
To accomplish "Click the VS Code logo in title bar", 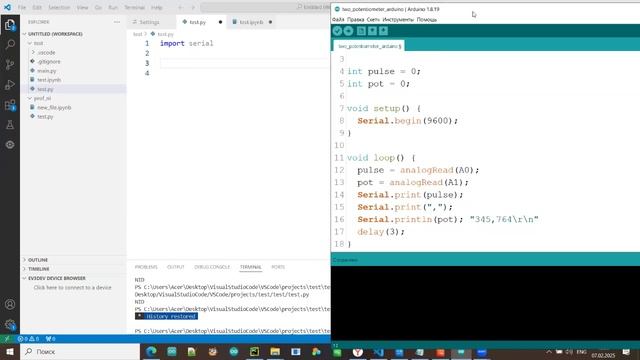I will [x=7, y=7].
